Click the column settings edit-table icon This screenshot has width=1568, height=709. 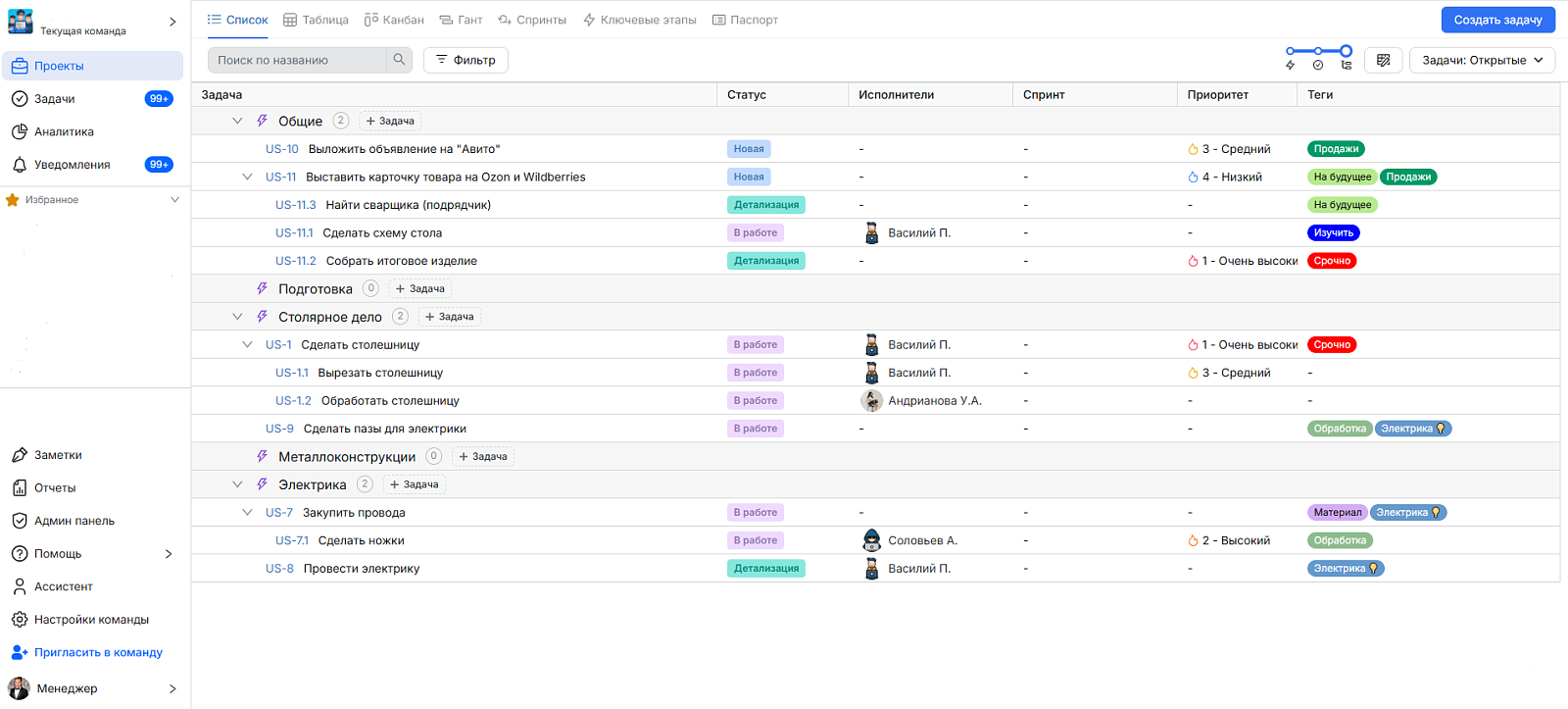[1383, 60]
